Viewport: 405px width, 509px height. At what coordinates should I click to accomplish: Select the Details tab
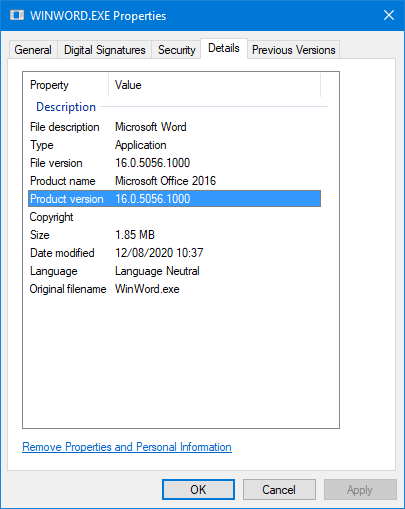224,48
